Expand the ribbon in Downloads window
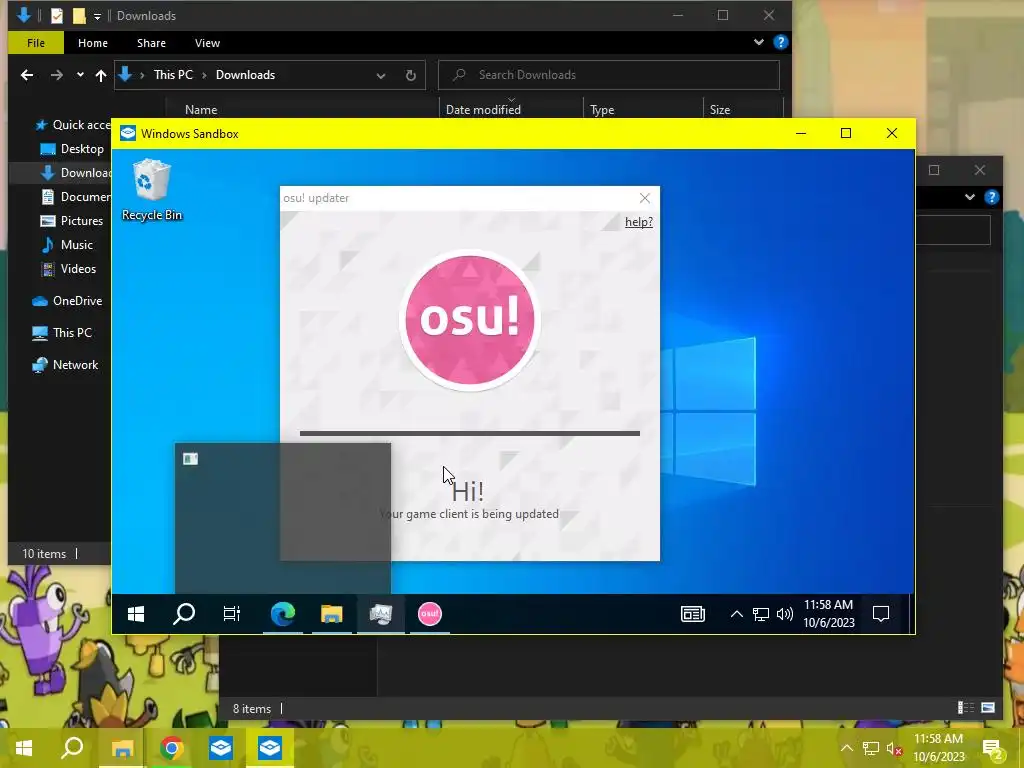Screen dimensions: 1024x768 (x=758, y=42)
